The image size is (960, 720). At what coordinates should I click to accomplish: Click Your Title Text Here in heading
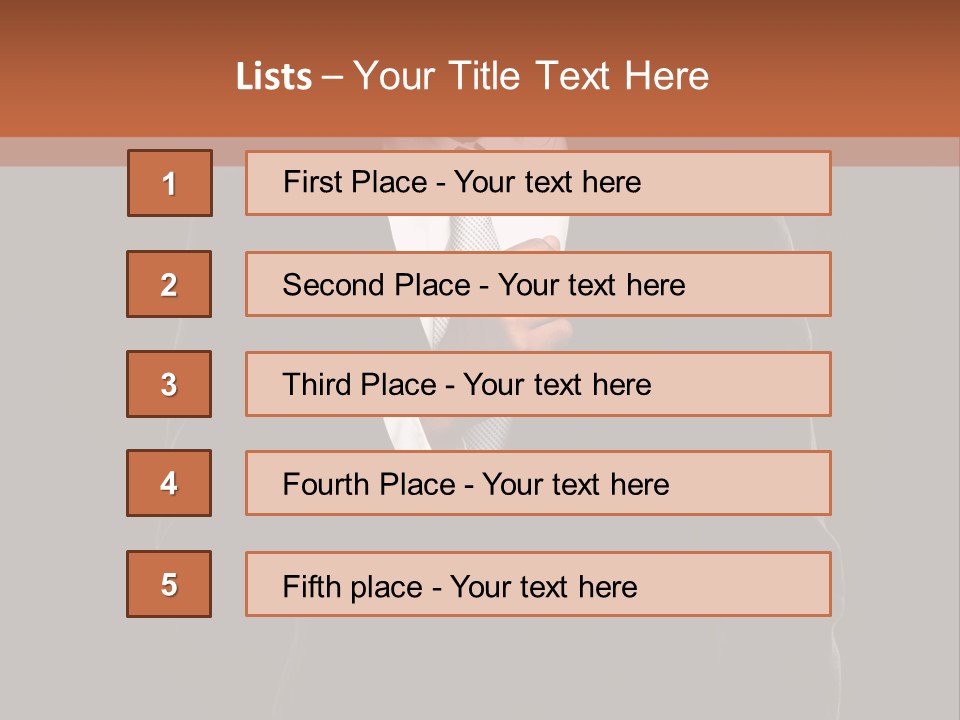tap(531, 76)
